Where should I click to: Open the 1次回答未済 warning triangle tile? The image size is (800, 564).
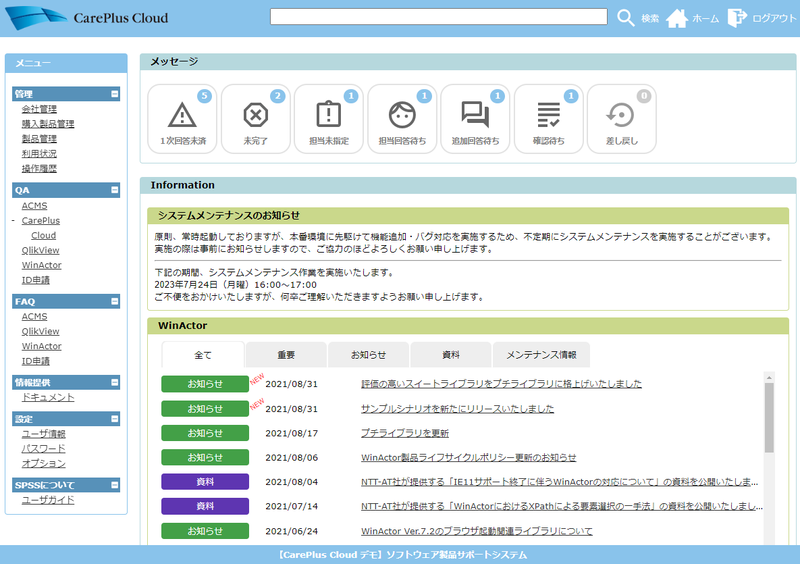pyautogui.click(x=182, y=118)
